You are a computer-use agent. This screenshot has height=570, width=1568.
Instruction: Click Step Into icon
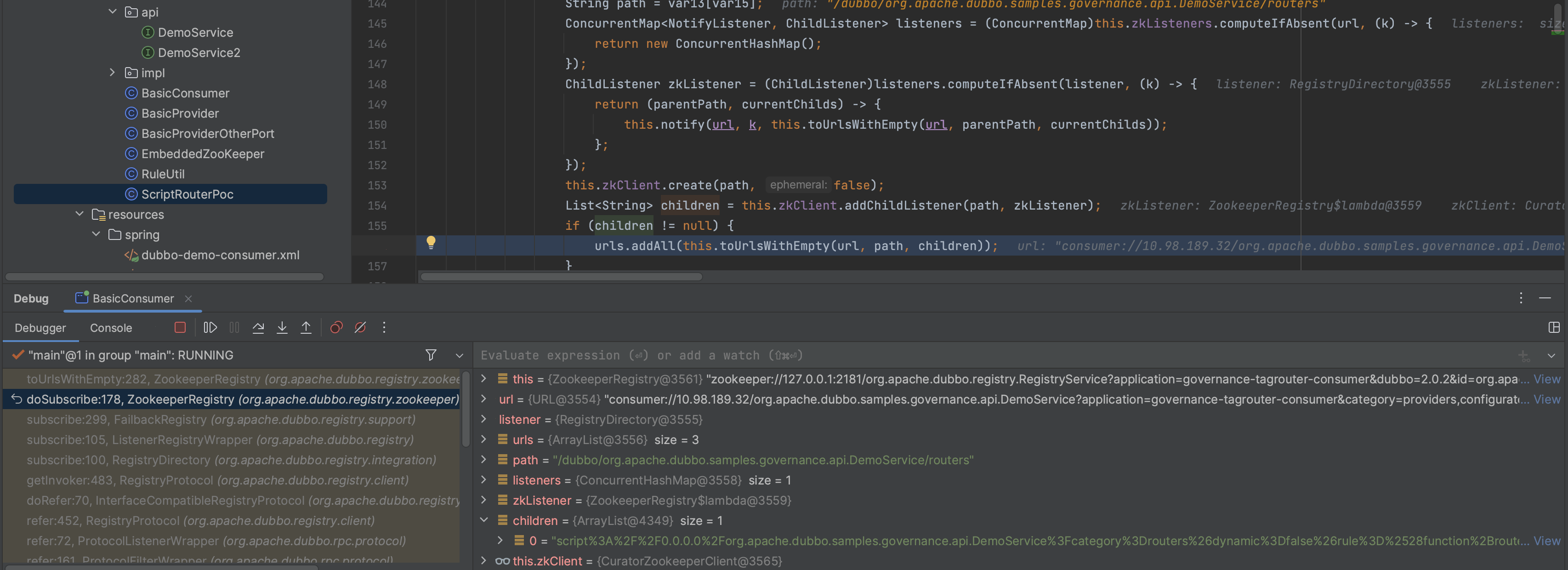[x=282, y=328]
